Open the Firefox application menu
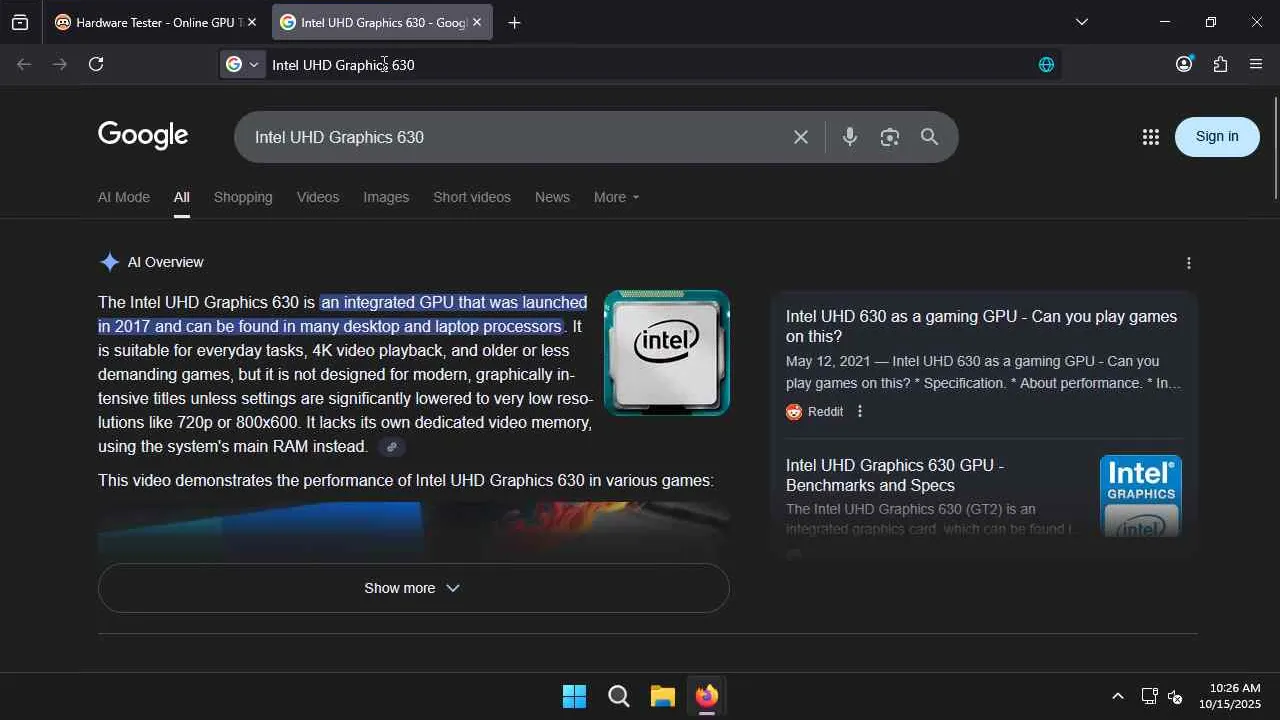Image resolution: width=1280 pixels, height=720 pixels. coord(1256,64)
